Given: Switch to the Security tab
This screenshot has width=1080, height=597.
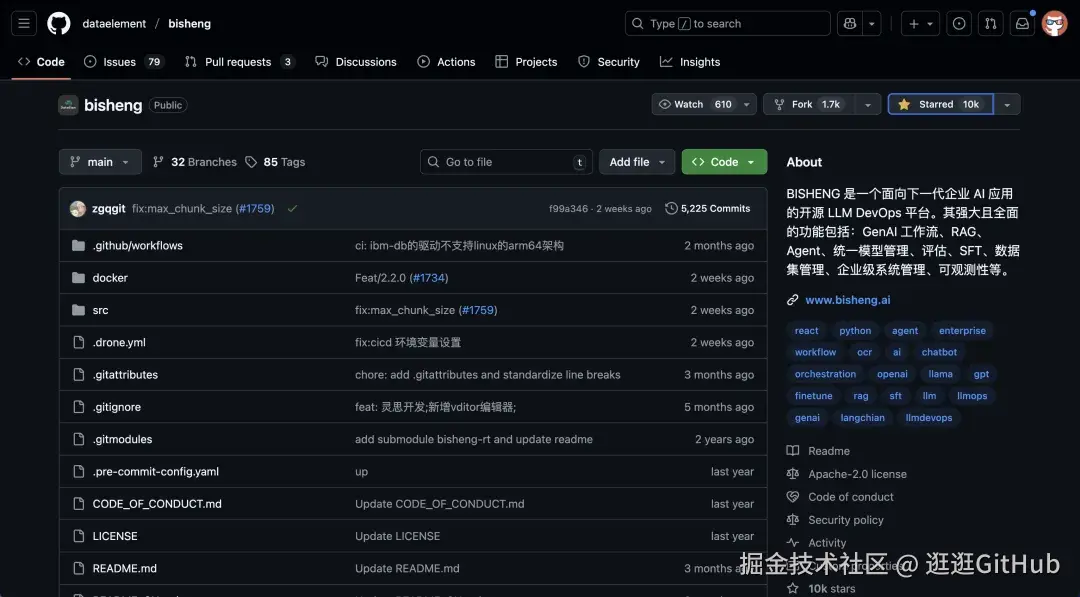Looking at the screenshot, I should pyautogui.click(x=609, y=62).
